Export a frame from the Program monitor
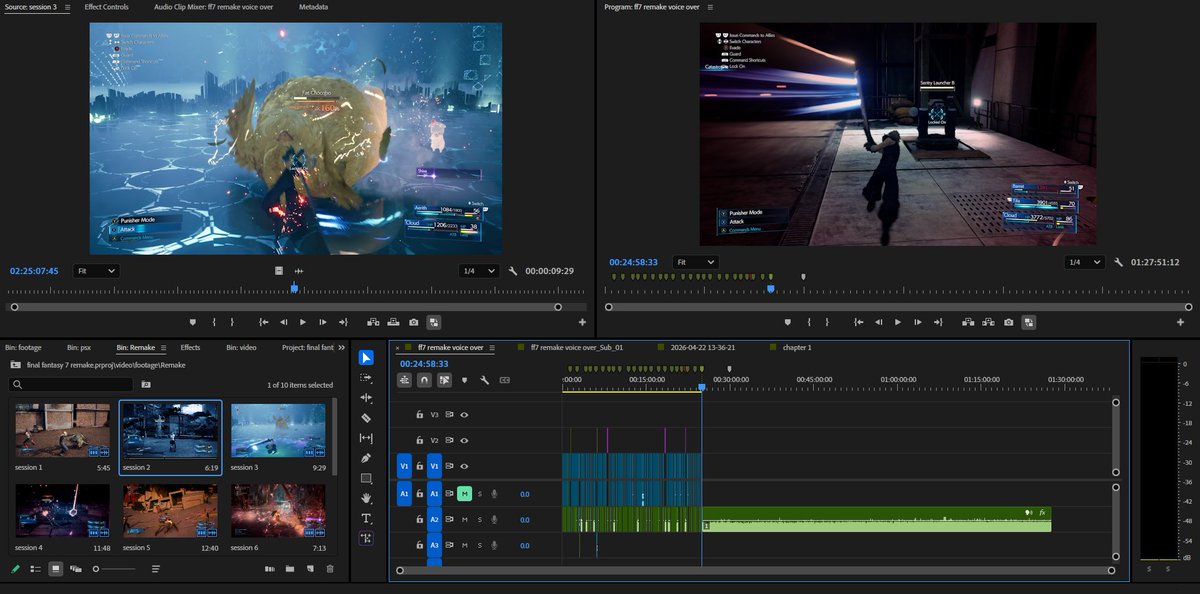The height and width of the screenshot is (594, 1200). (1009, 322)
